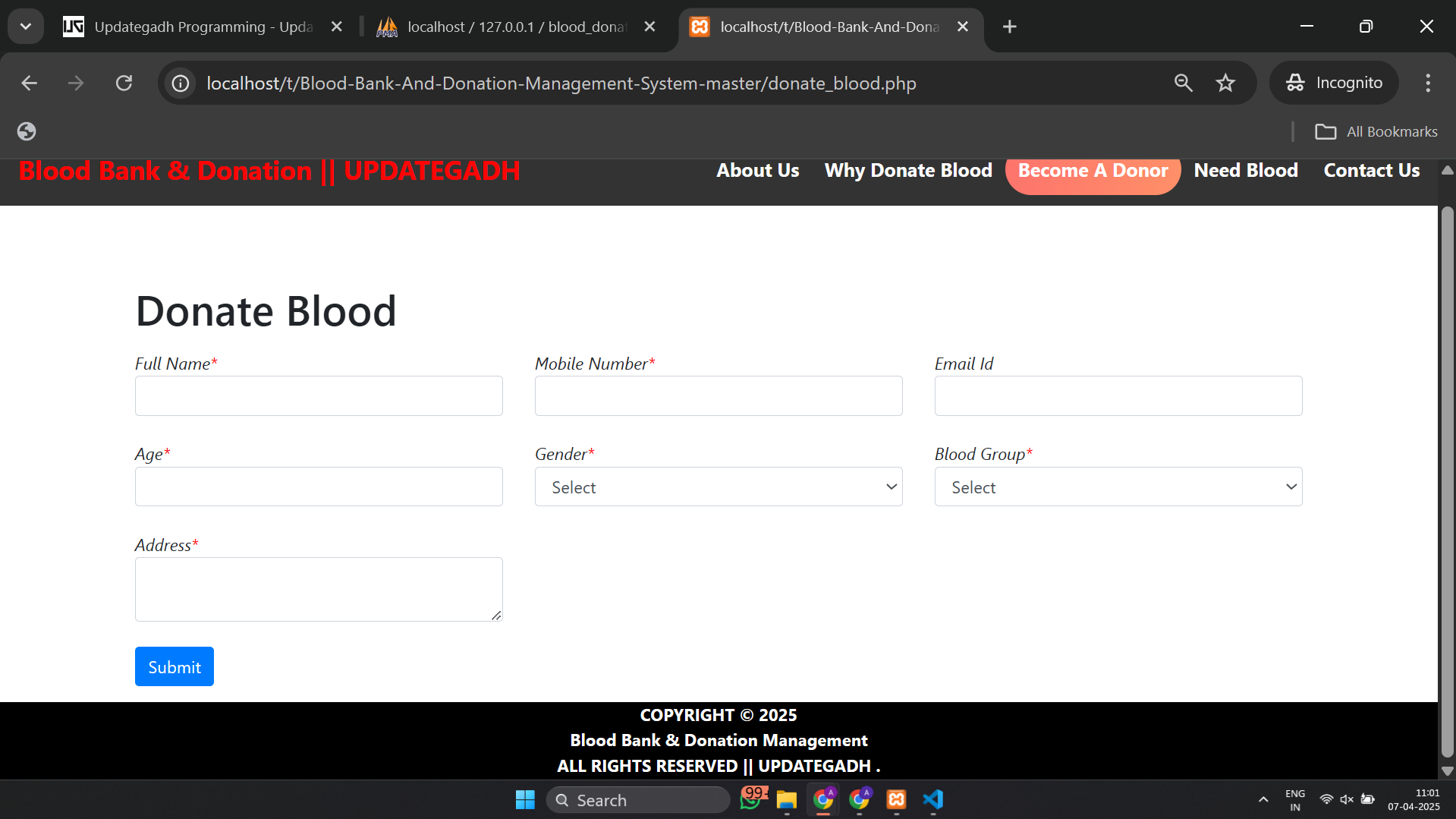1456x819 pixels.
Task: Open a new browser tab
Action: pos(1009,26)
